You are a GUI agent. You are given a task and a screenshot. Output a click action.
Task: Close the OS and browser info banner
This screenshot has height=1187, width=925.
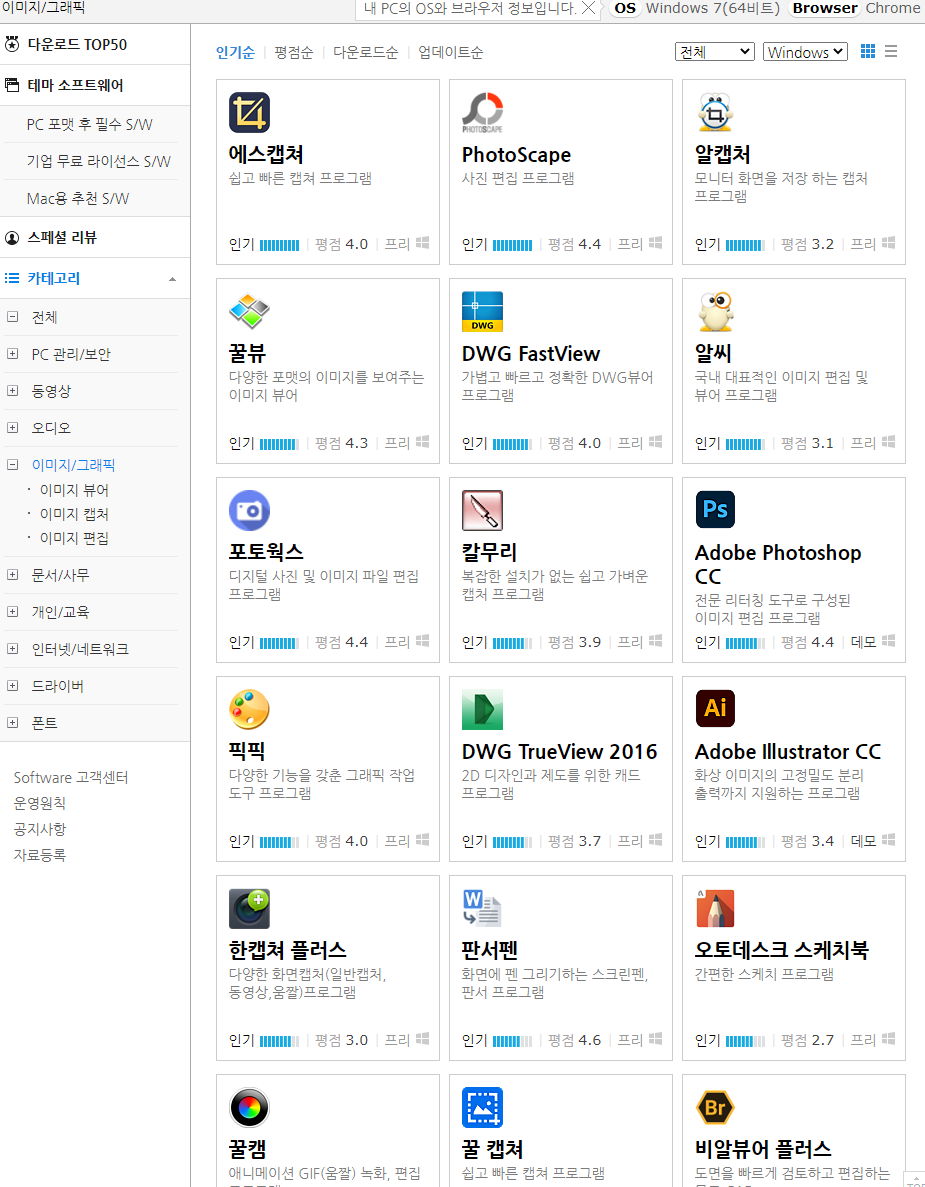588,8
